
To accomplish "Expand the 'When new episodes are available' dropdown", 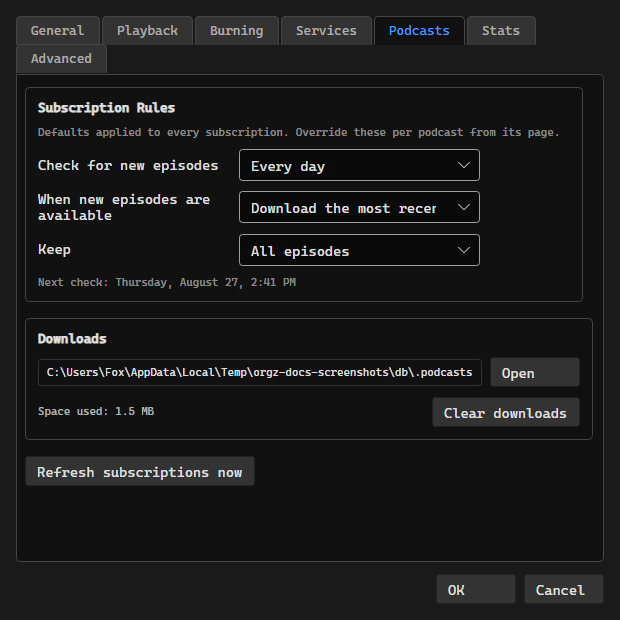I will tap(359, 207).
